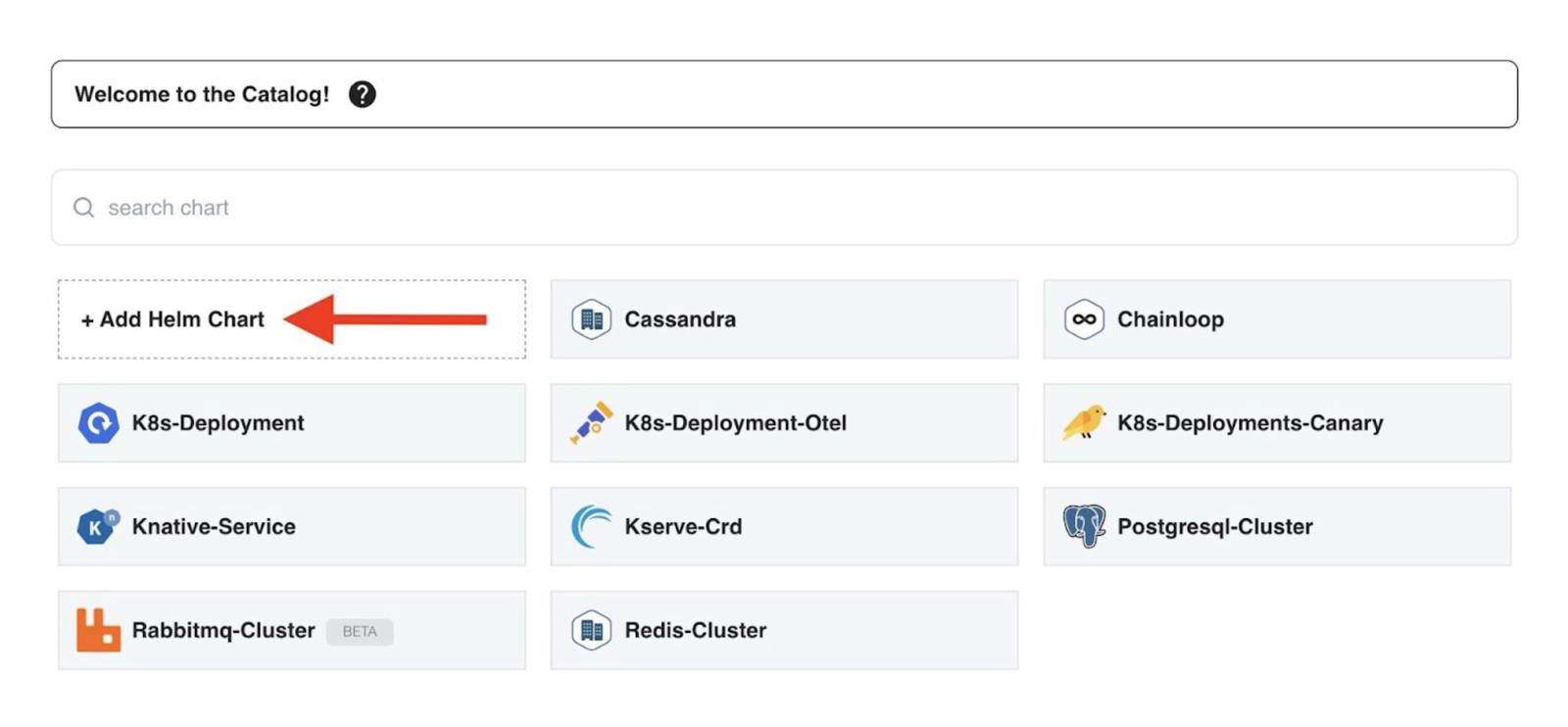
Task: Click the K8s-Deployment-Otel telescope icon
Action: (x=591, y=423)
